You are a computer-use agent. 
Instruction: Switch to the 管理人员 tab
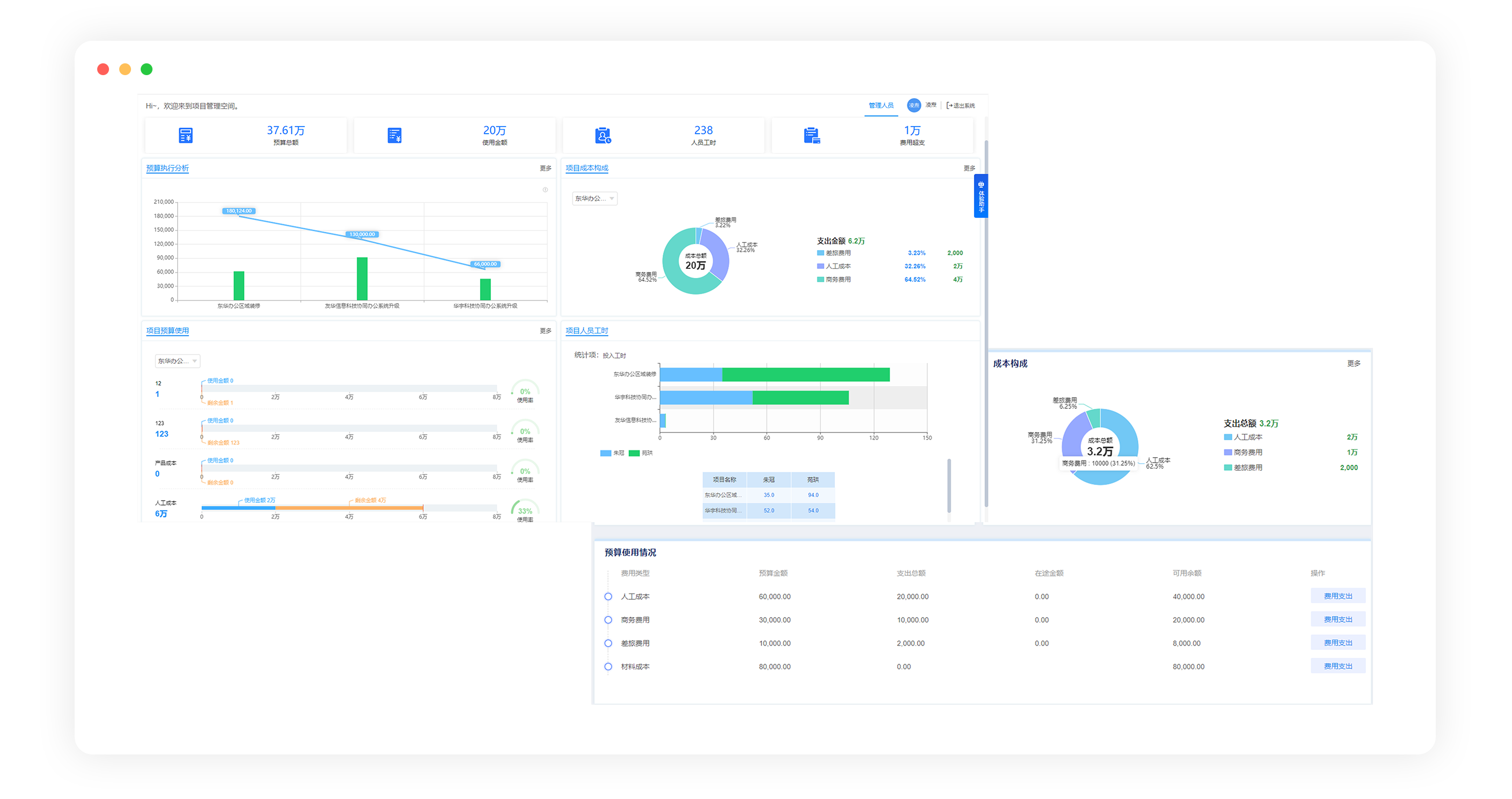coord(881,106)
